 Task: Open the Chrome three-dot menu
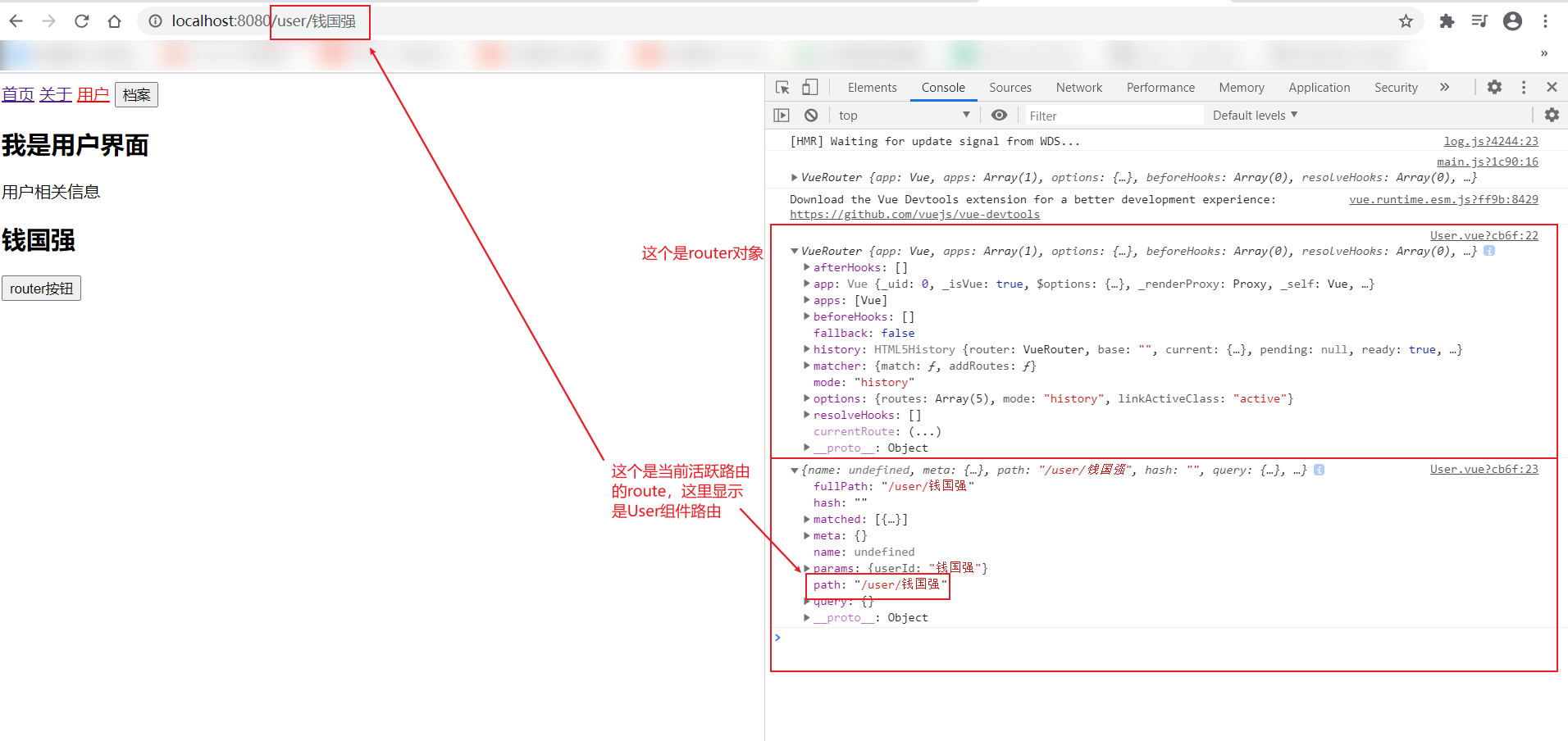1545,21
